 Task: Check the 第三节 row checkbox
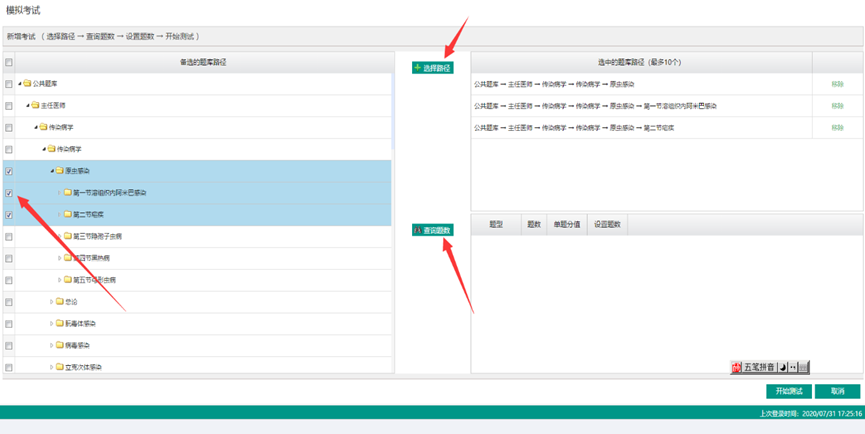[x=9, y=237]
